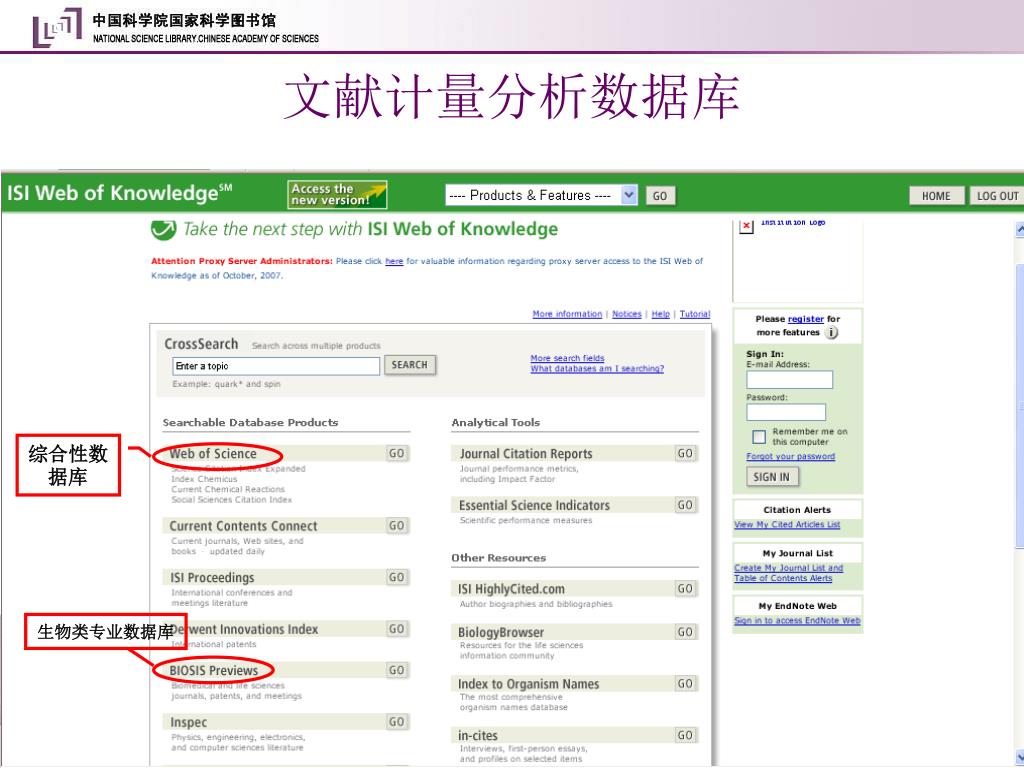Open the Products & Features dropdown
This screenshot has width=1024, height=768.
pyautogui.click(x=541, y=195)
